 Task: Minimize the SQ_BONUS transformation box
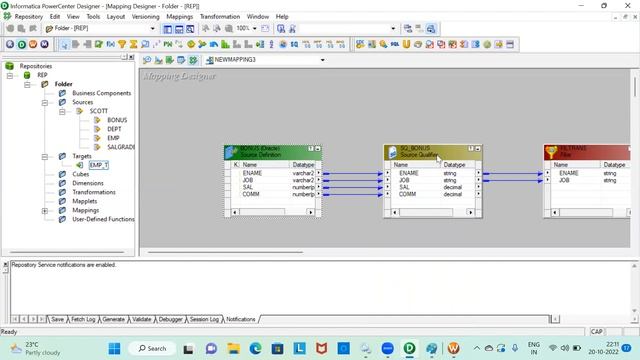[x=478, y=149]
